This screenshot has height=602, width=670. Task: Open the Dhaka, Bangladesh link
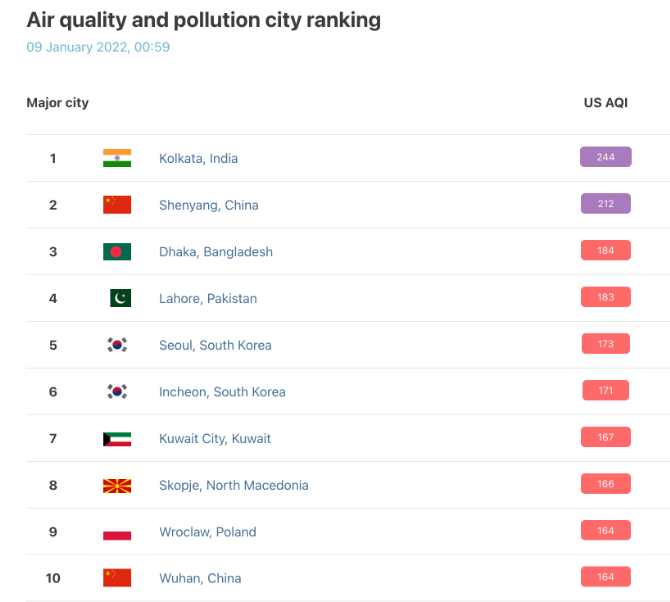(x=216, y=252)
